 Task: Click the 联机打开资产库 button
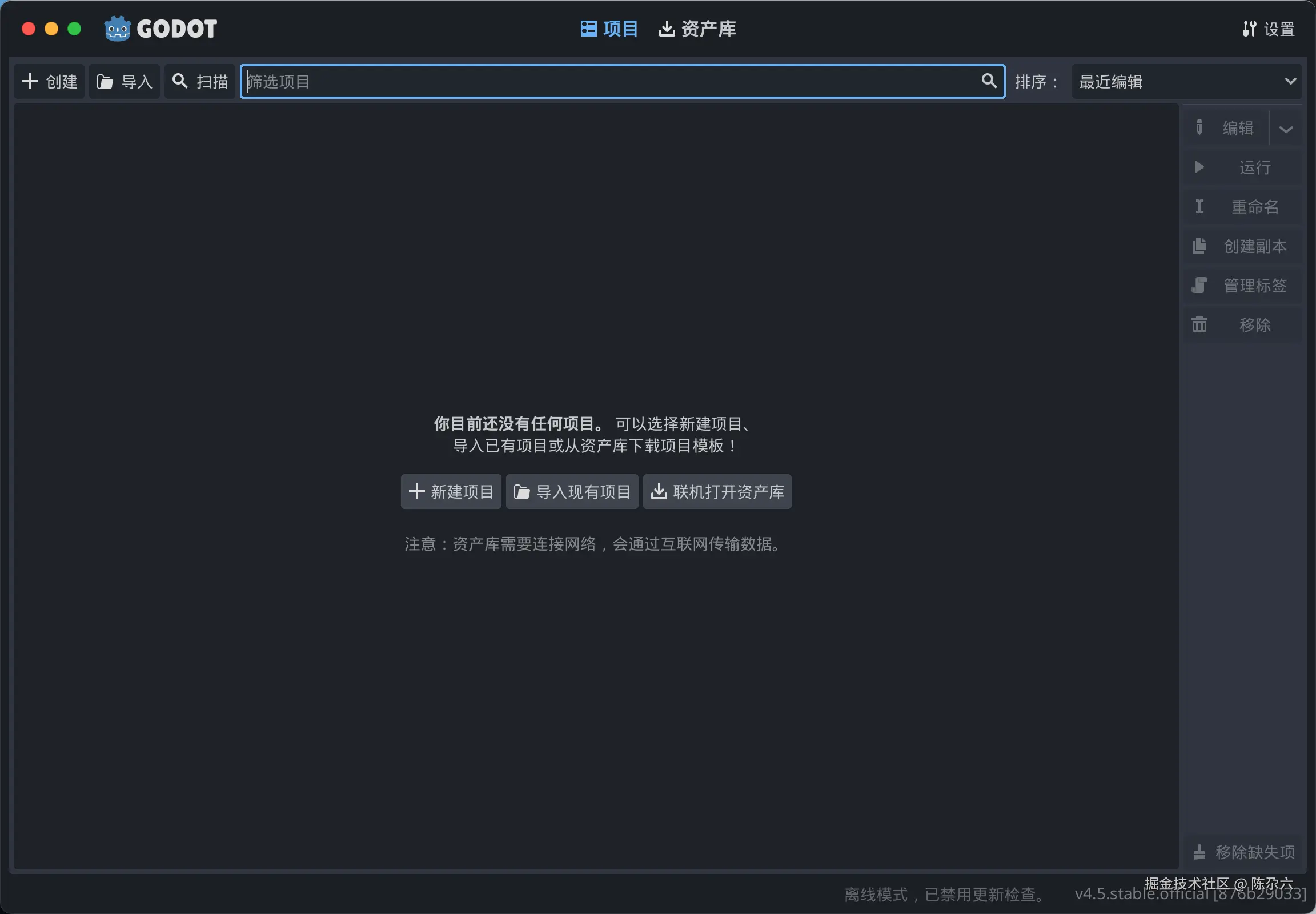[x=716, y=491]
